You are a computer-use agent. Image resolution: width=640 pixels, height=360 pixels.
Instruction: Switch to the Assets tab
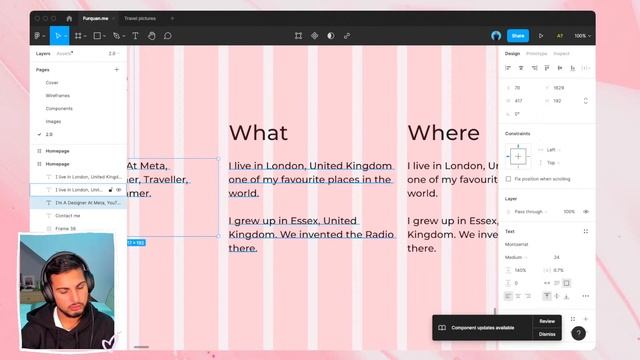(64, 53)
